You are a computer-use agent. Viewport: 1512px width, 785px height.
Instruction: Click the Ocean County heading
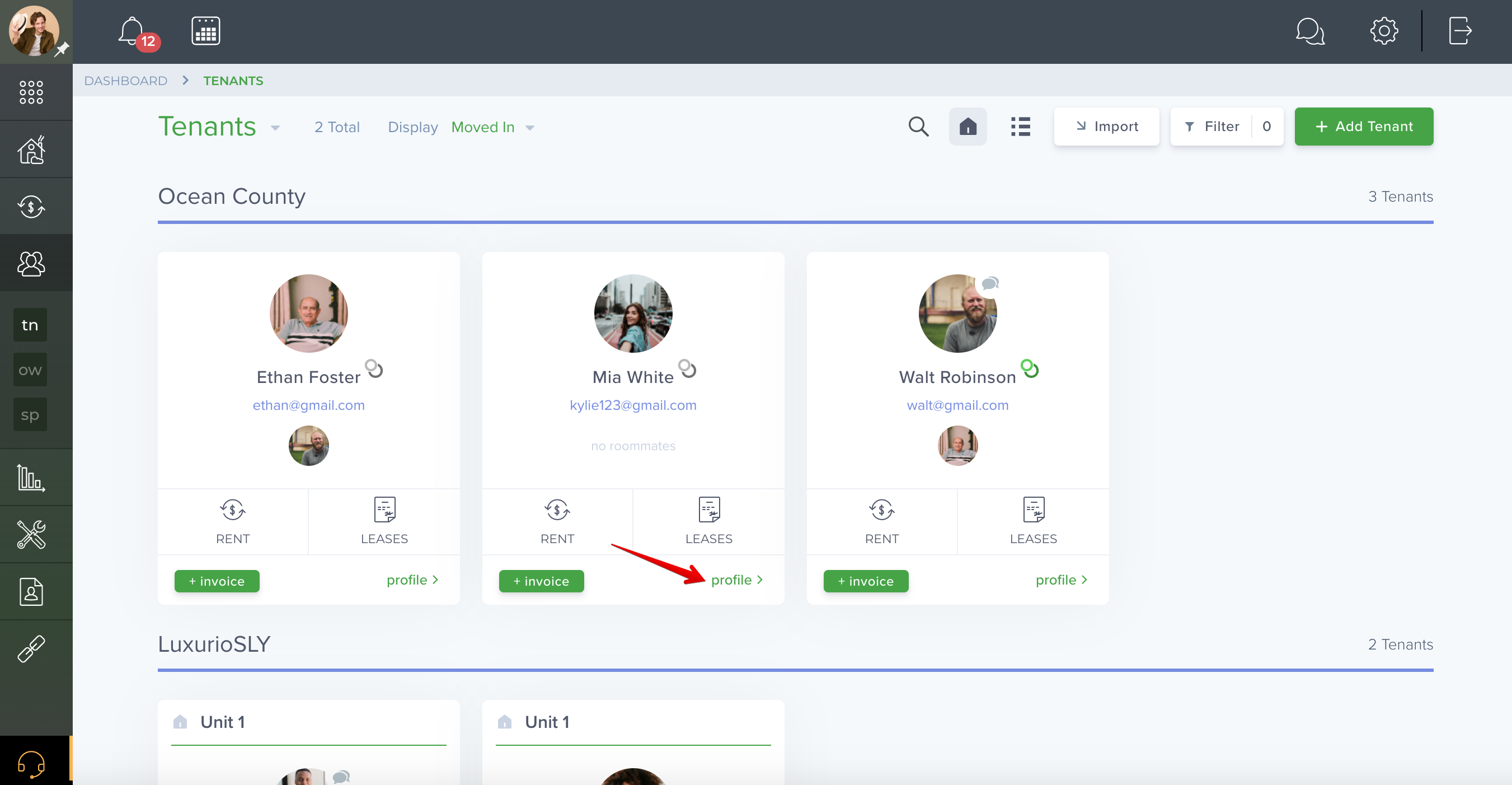click(x=232, y=196)
